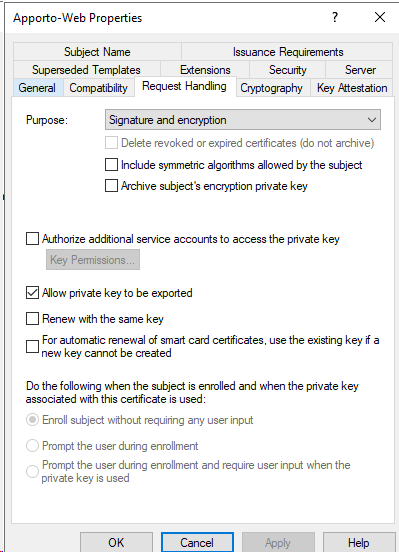This screenshot has width=399, height=552.
Task: Check the smart card automatic renewal option
Action: [x=32, y=346]
